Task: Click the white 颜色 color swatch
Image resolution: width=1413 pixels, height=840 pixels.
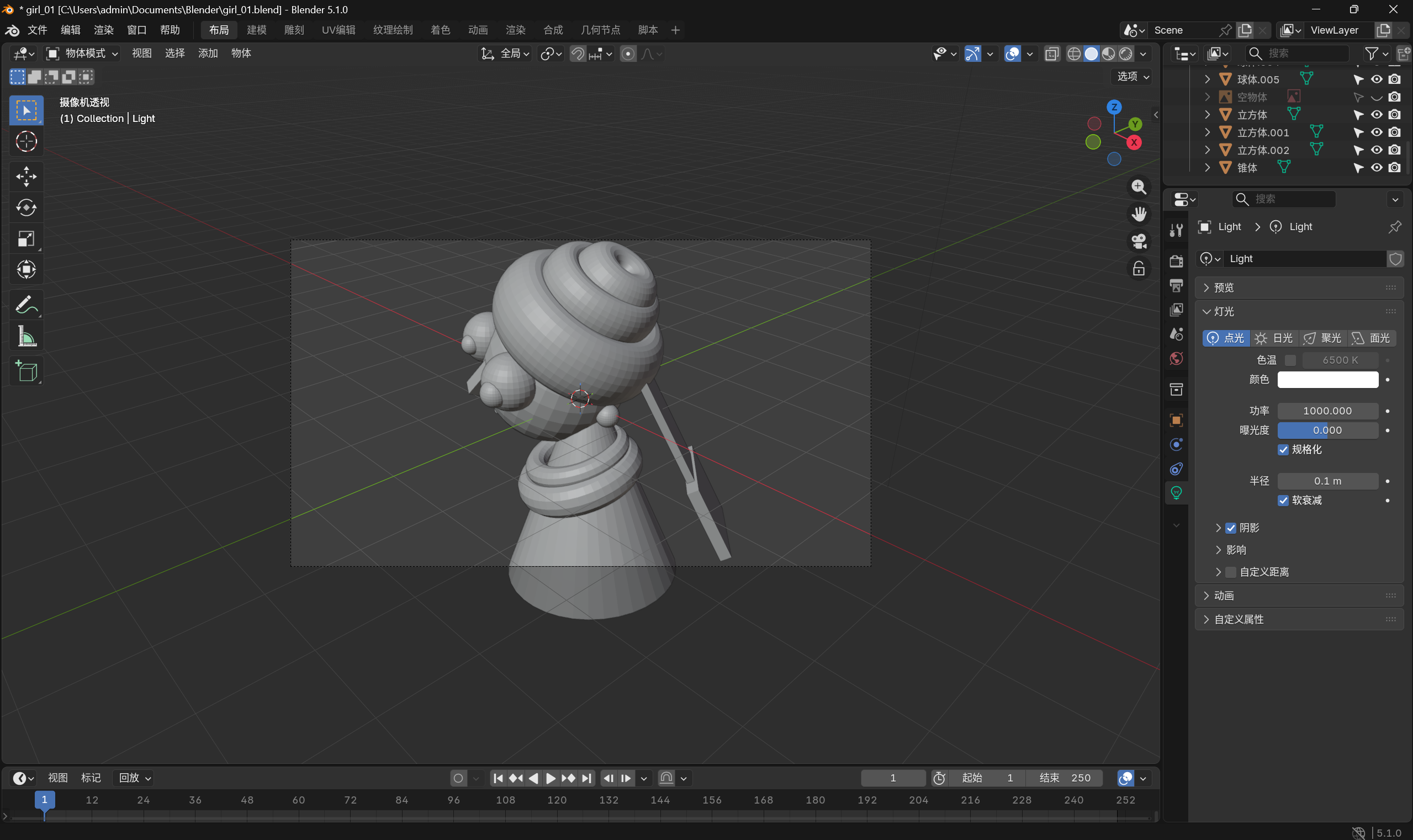Action: tap(1327, 379)
